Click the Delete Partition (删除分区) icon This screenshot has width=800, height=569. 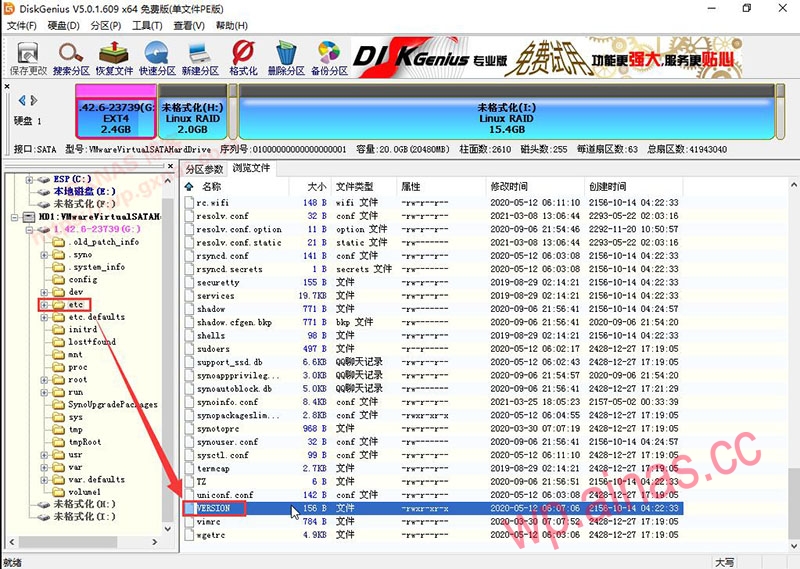[286, 58]
